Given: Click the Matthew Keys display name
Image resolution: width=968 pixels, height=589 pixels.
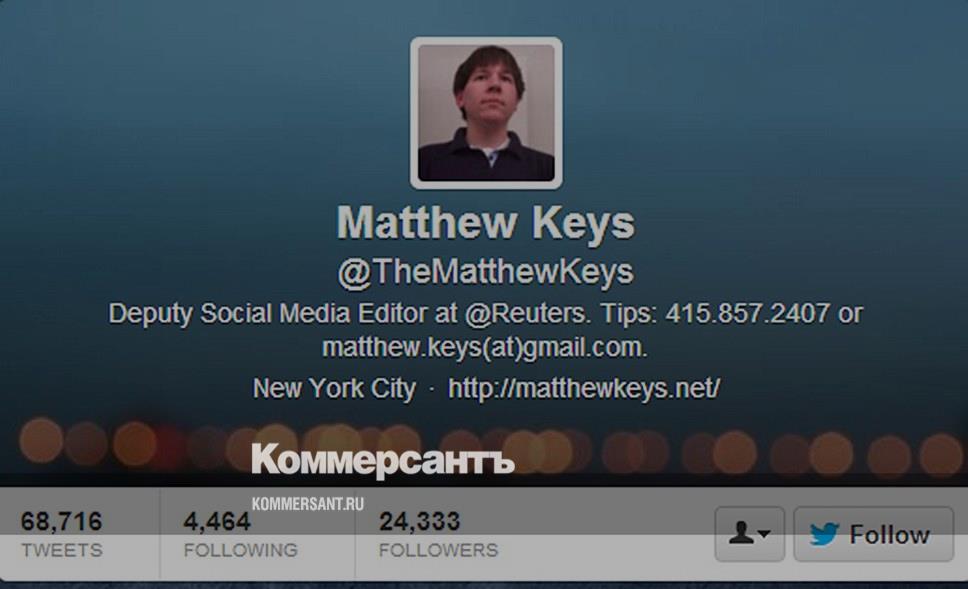Looking at the screenshot, I should coord(486,222).
